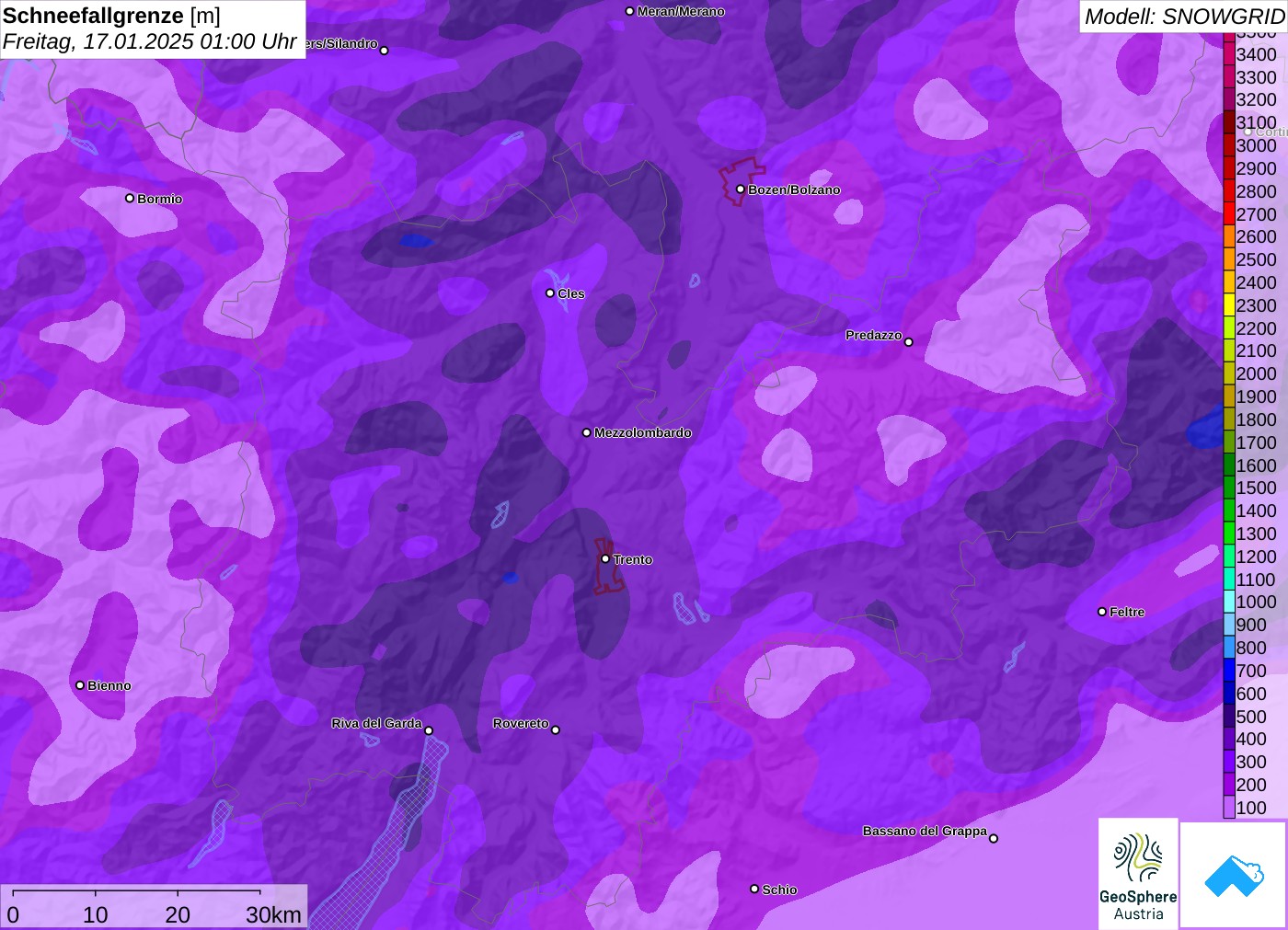
Task: Select the green 1400 legend swatch
Action: [1229, 511]
